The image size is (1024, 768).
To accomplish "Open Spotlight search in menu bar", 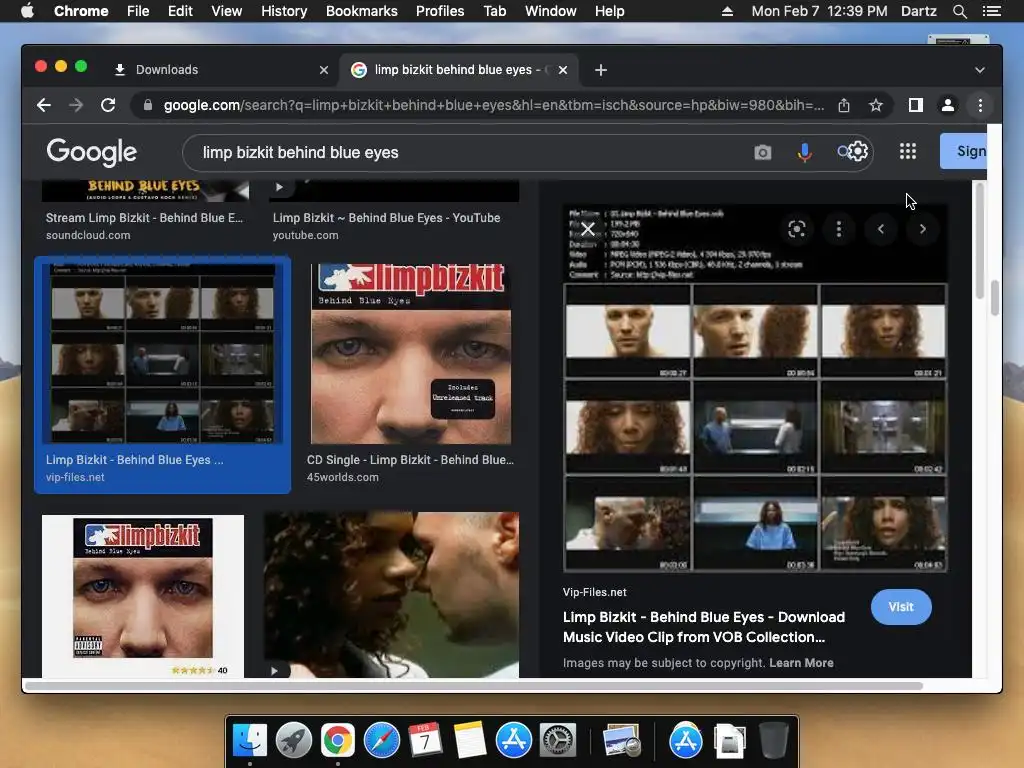I will [959, 11].
